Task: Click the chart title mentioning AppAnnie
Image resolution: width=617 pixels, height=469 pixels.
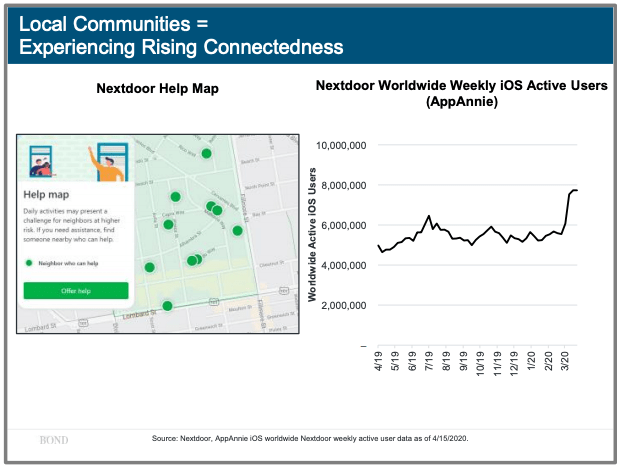Action: (x=461, y=94)
